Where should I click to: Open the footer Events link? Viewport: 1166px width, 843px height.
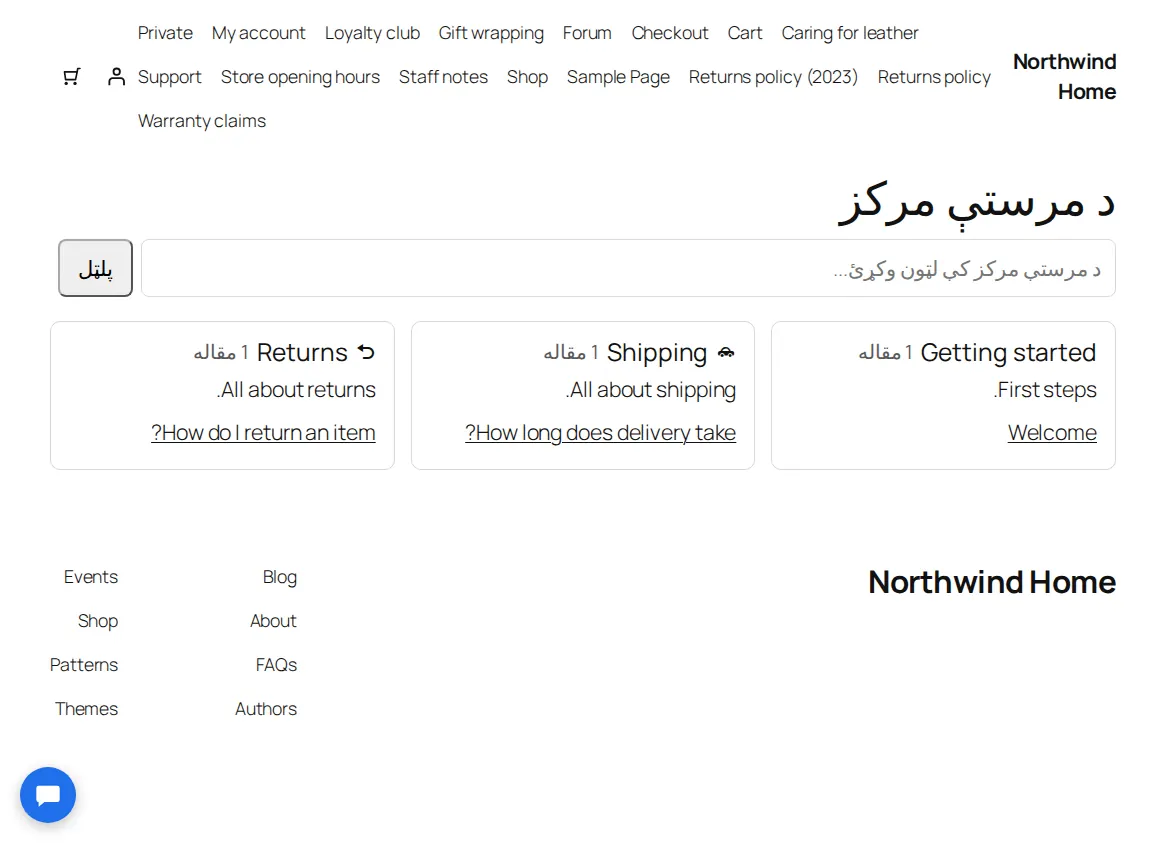(91, 577)
